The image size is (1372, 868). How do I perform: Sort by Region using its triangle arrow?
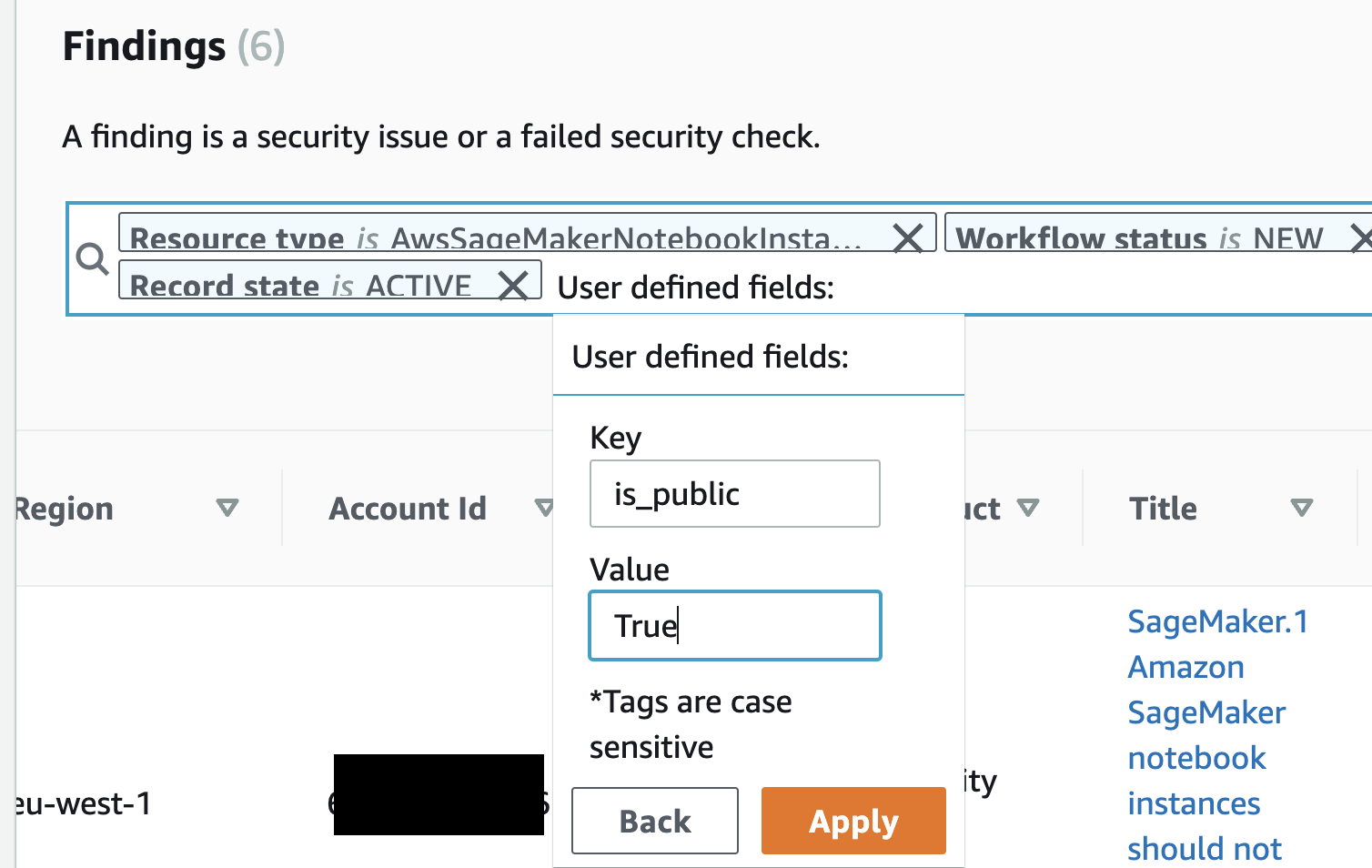click(227, 508)
